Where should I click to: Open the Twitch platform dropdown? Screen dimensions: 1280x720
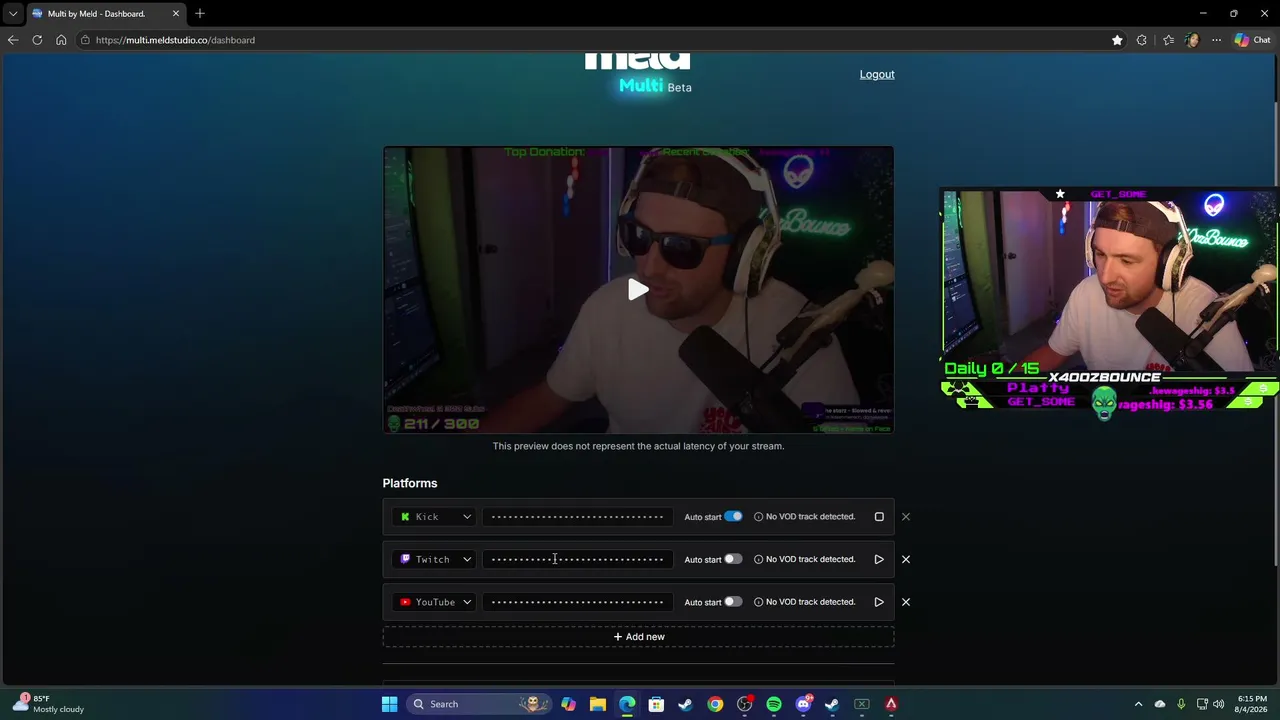coord(435,560)
